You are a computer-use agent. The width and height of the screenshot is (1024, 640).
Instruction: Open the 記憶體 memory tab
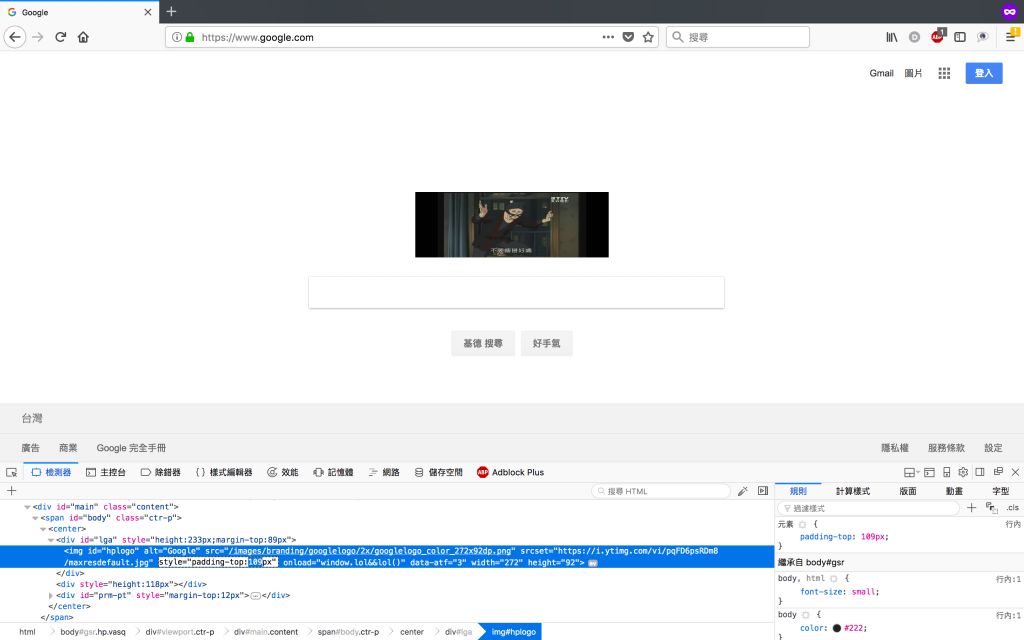[333, 472]
